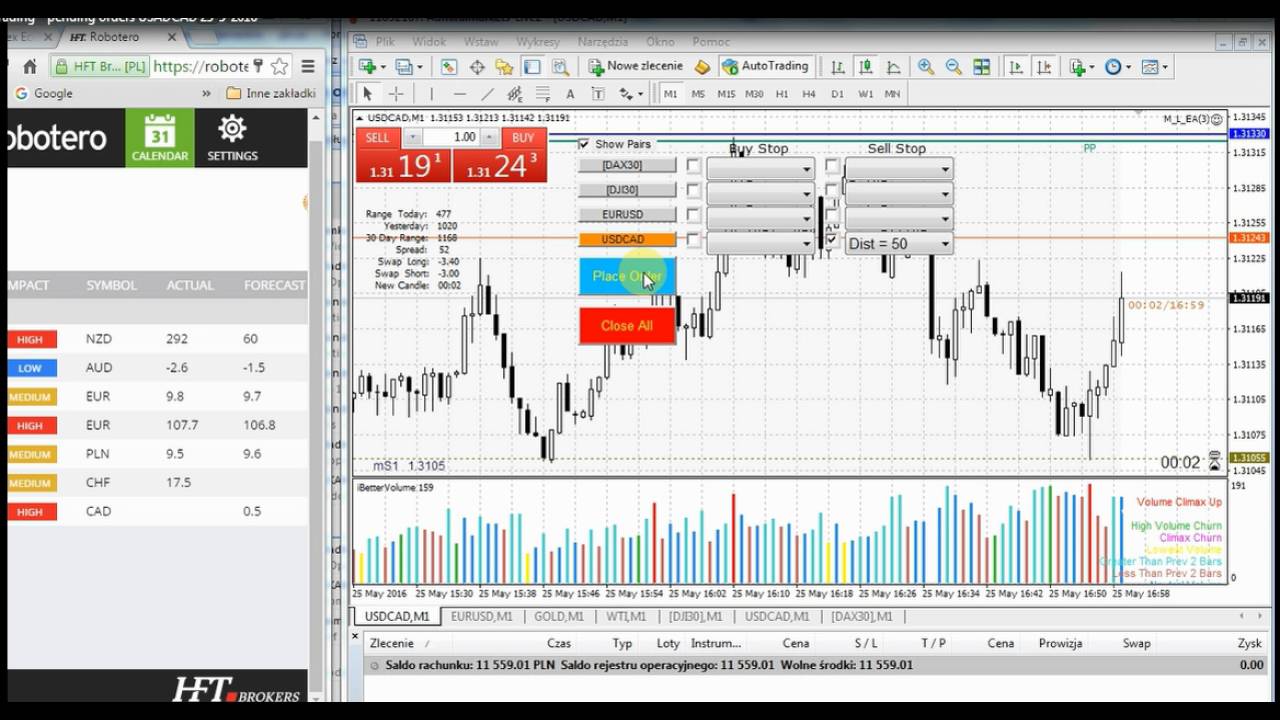Screen dimensions: 1280x720
Task: Click the blue Place Order button
Action: pos(627,276)
